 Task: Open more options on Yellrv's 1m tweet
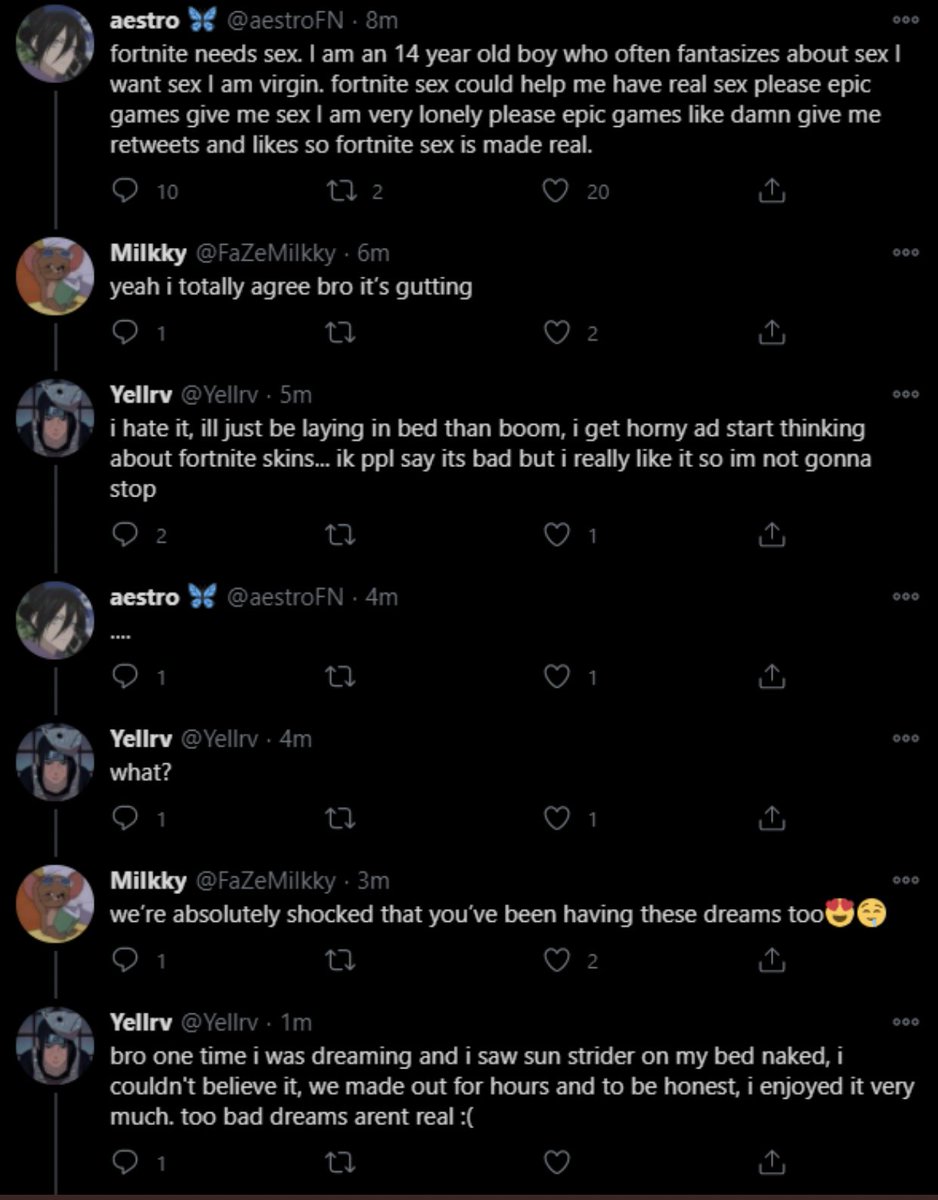point(904,1022)
